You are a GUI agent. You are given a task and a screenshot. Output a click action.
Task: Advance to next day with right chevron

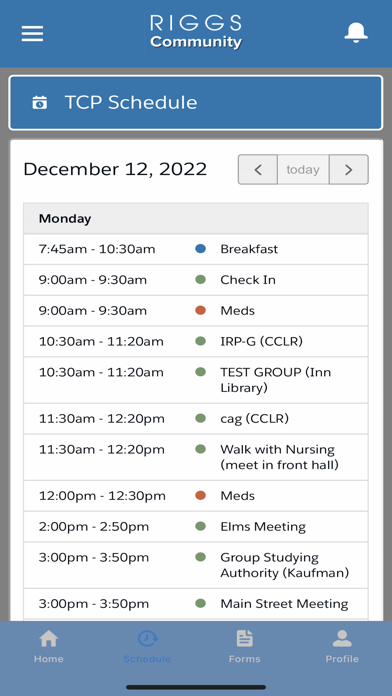[x=348, y=170]
